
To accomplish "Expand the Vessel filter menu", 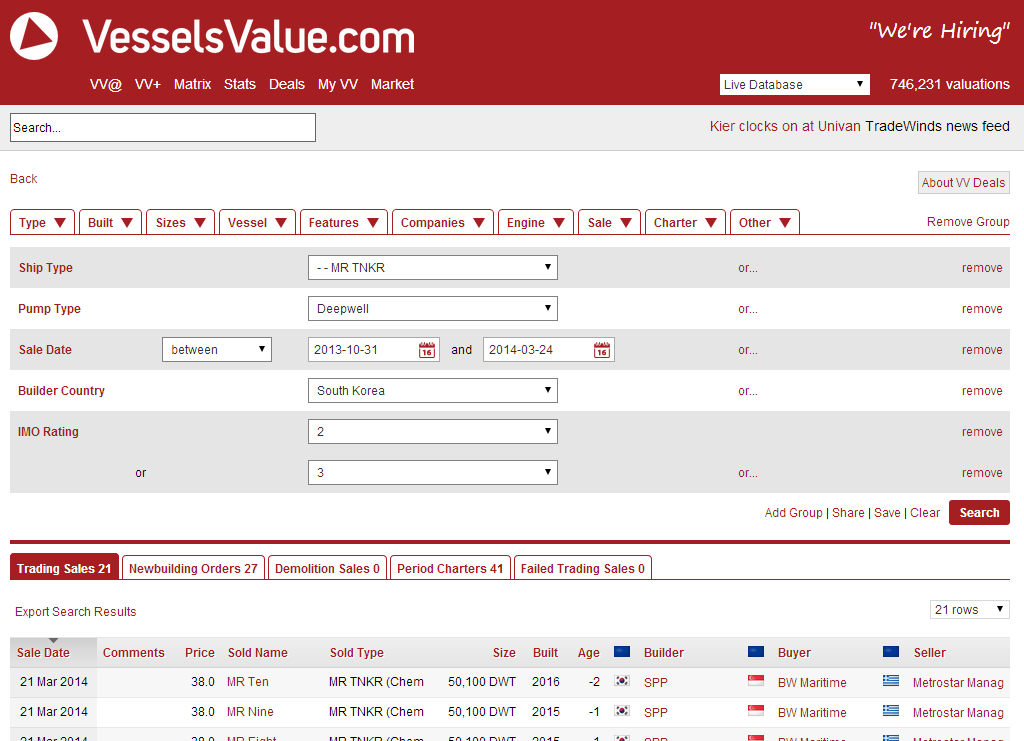I will click(x=257, y=223).
